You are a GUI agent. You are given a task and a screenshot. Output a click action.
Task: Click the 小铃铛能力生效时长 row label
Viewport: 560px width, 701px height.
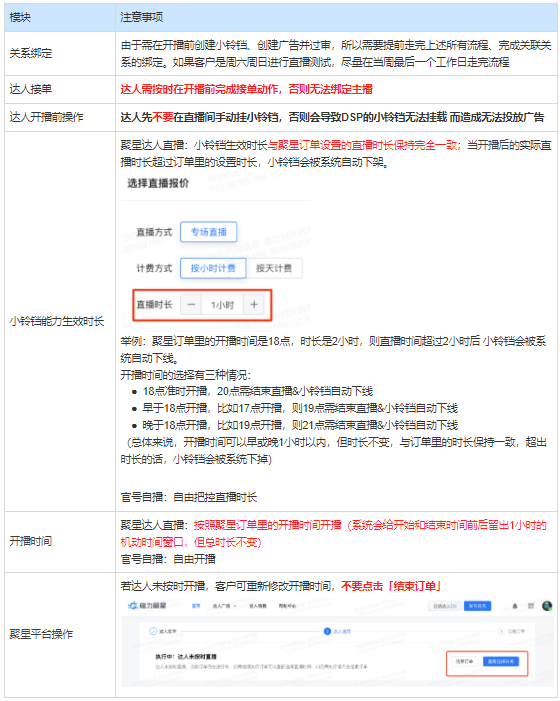coord(57,321)
